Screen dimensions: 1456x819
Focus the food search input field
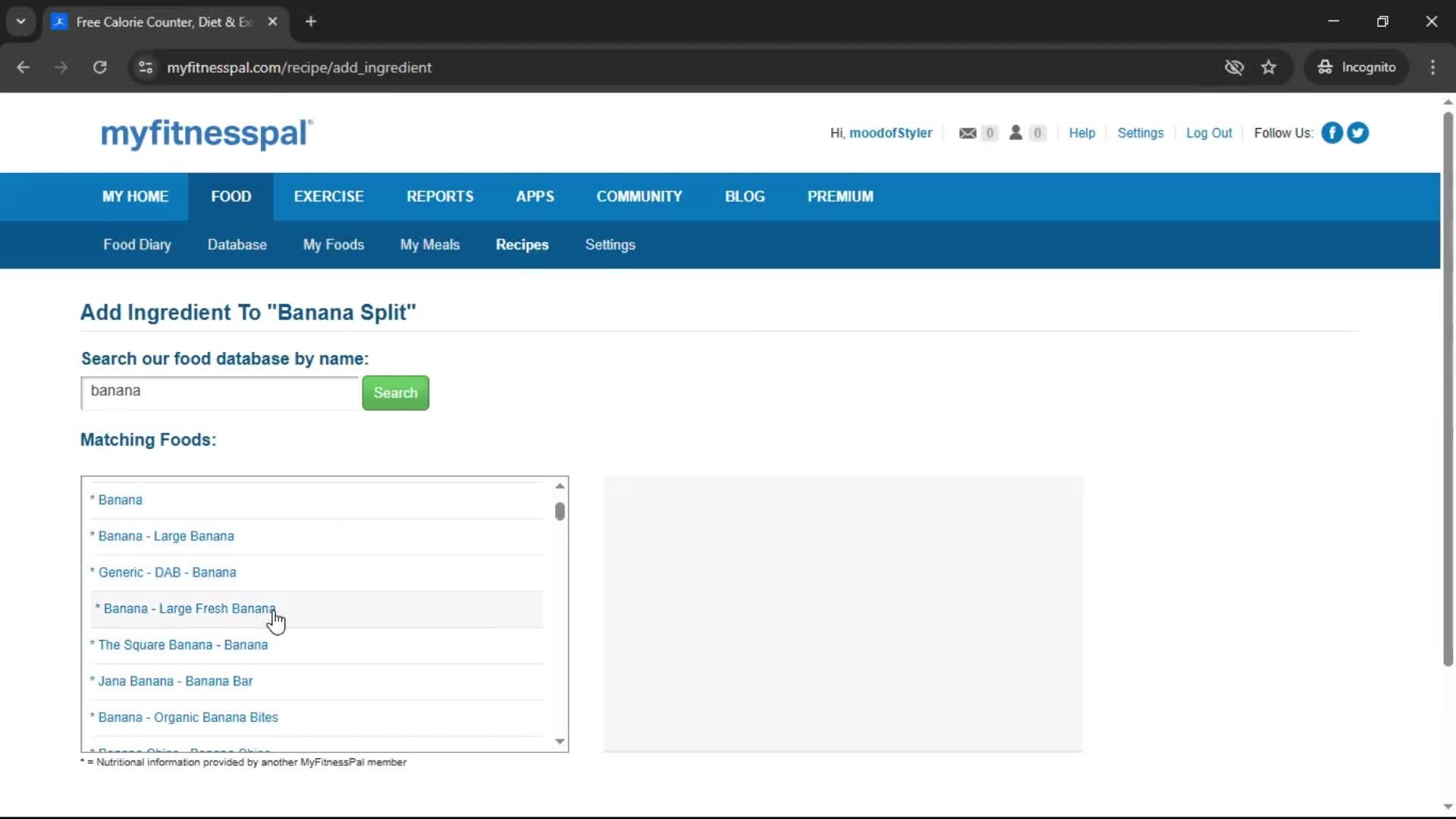pyautogui.click(x=219, y=393)
